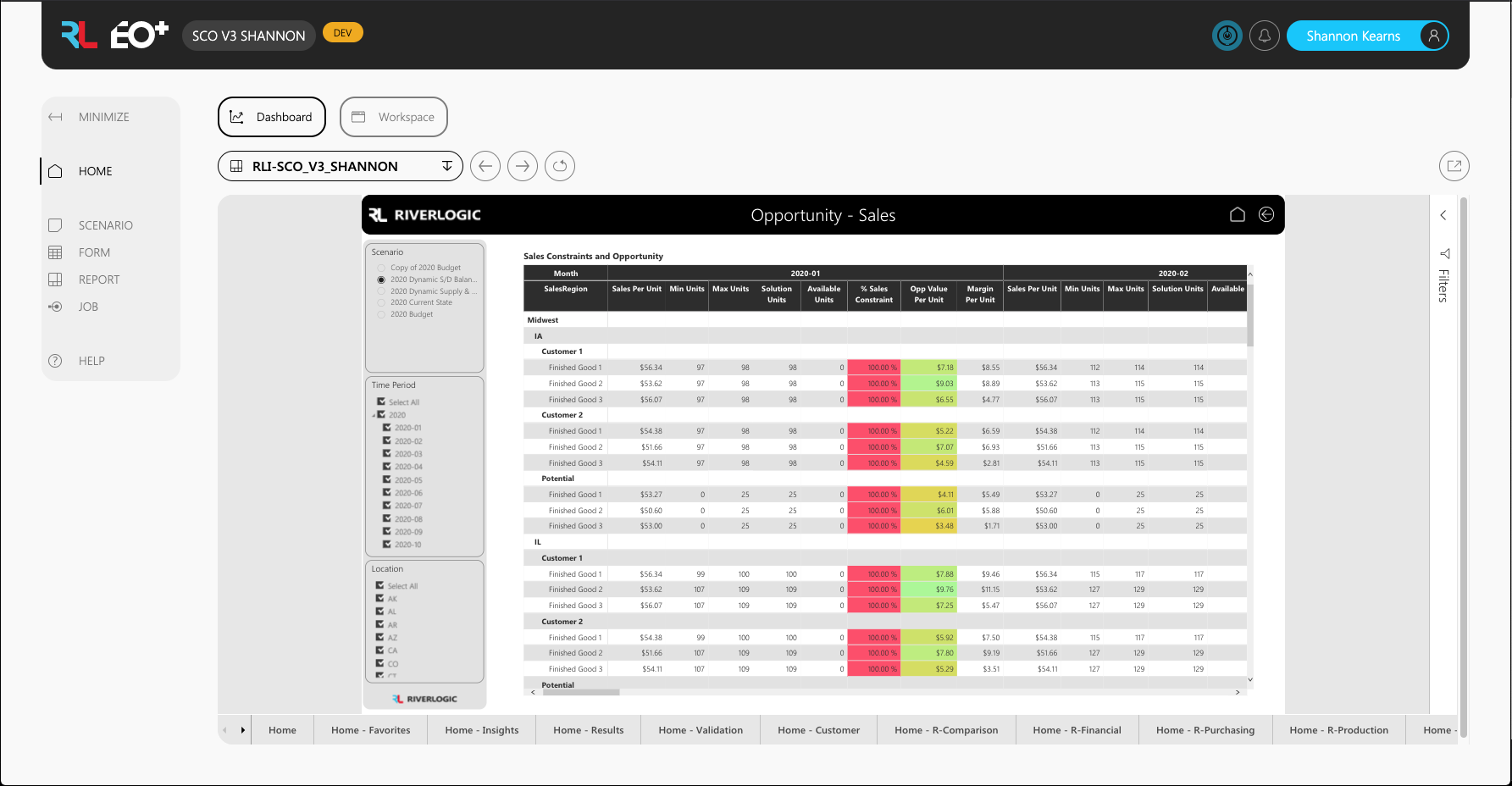Screen dimensions: 1512x786
Task: Uncheck the 2020-05 time period checkbox
Action: [389, 479]
